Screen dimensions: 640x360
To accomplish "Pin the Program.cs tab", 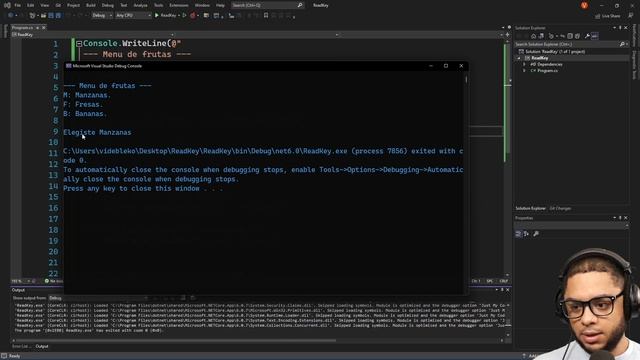I will coord(37,28).
